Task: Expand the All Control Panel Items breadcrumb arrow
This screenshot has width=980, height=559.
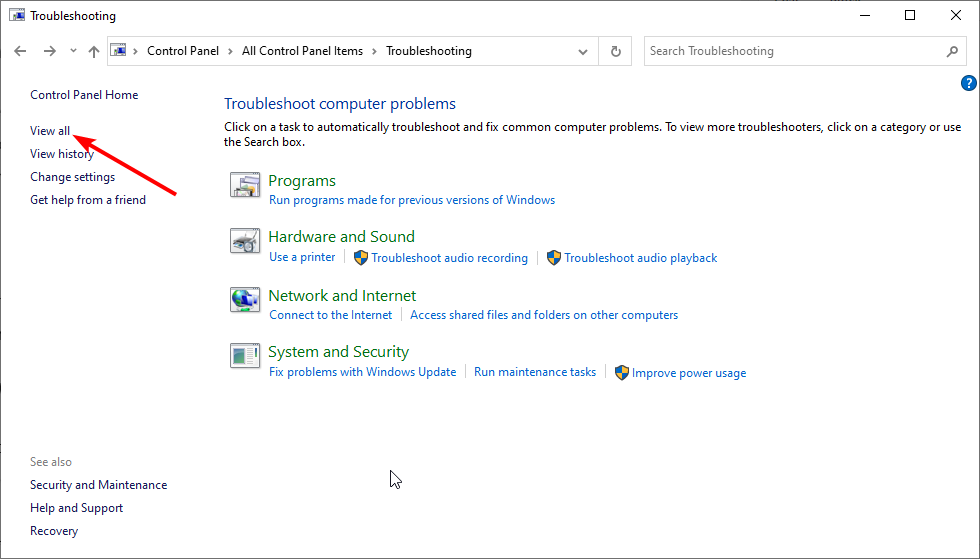Action: [374, 51]
